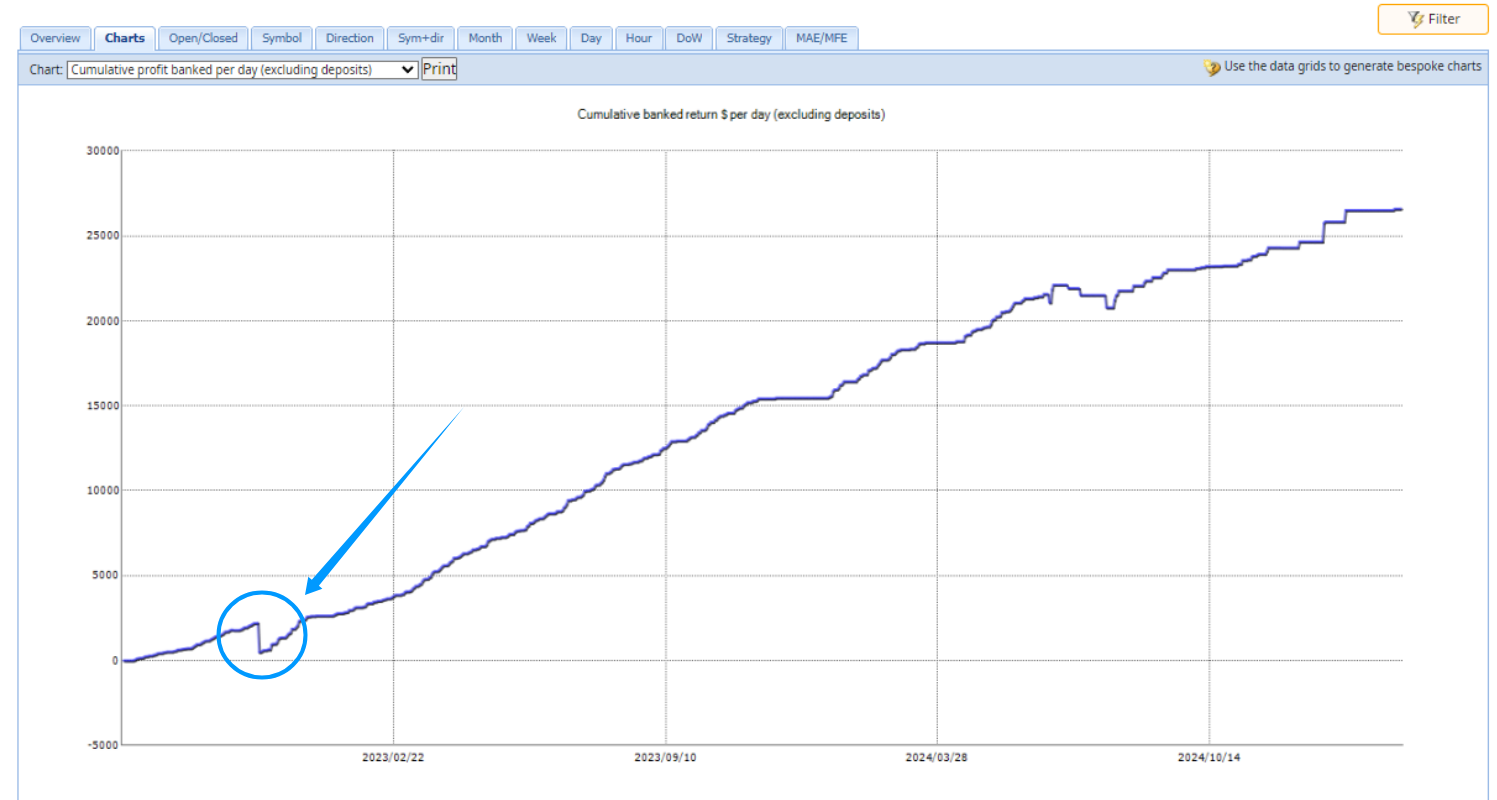Switch to the Overview tab
The image size is (1497, 800).
tap(55, 38)
